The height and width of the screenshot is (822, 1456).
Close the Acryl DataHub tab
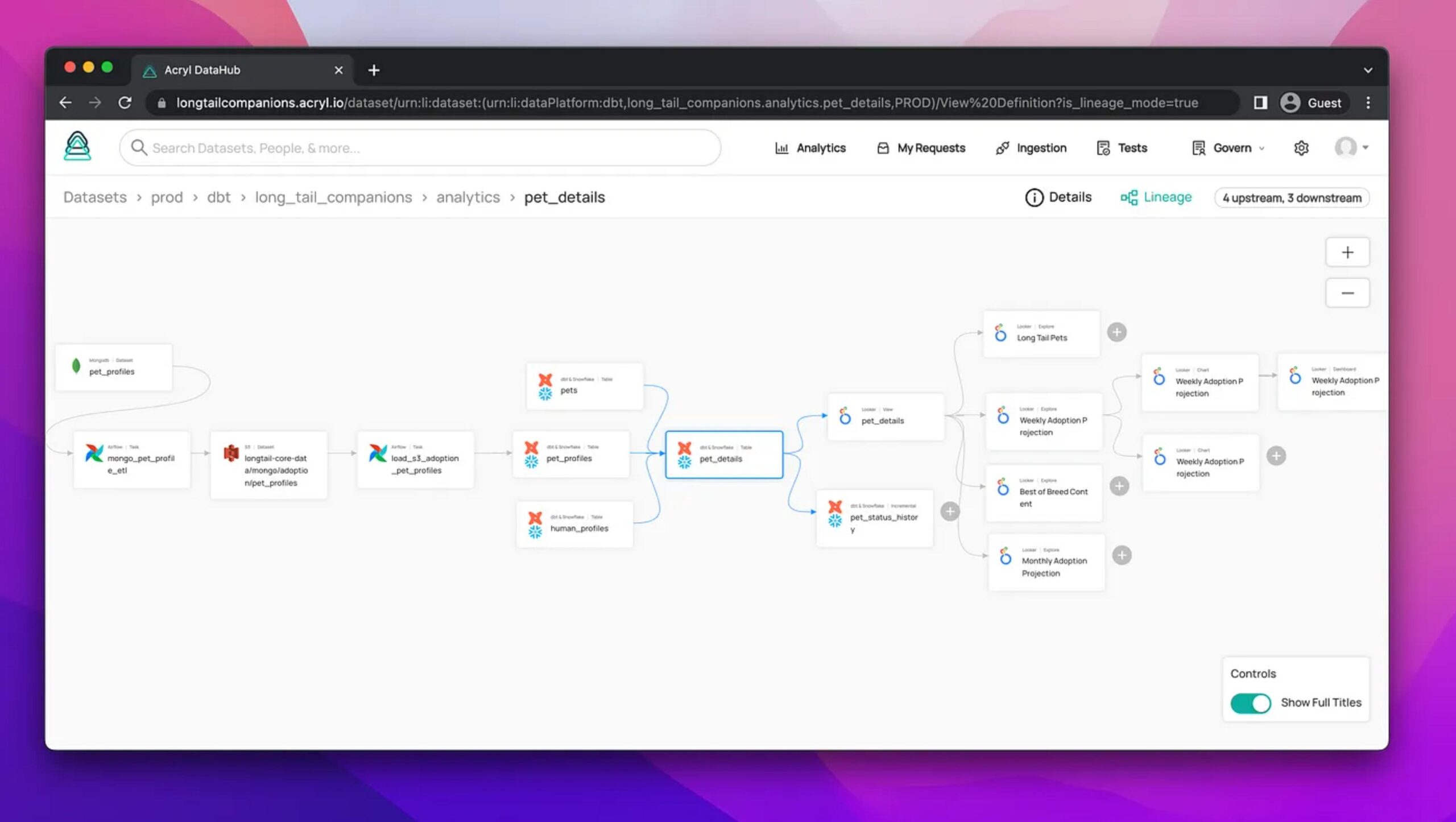click(338, 70)
